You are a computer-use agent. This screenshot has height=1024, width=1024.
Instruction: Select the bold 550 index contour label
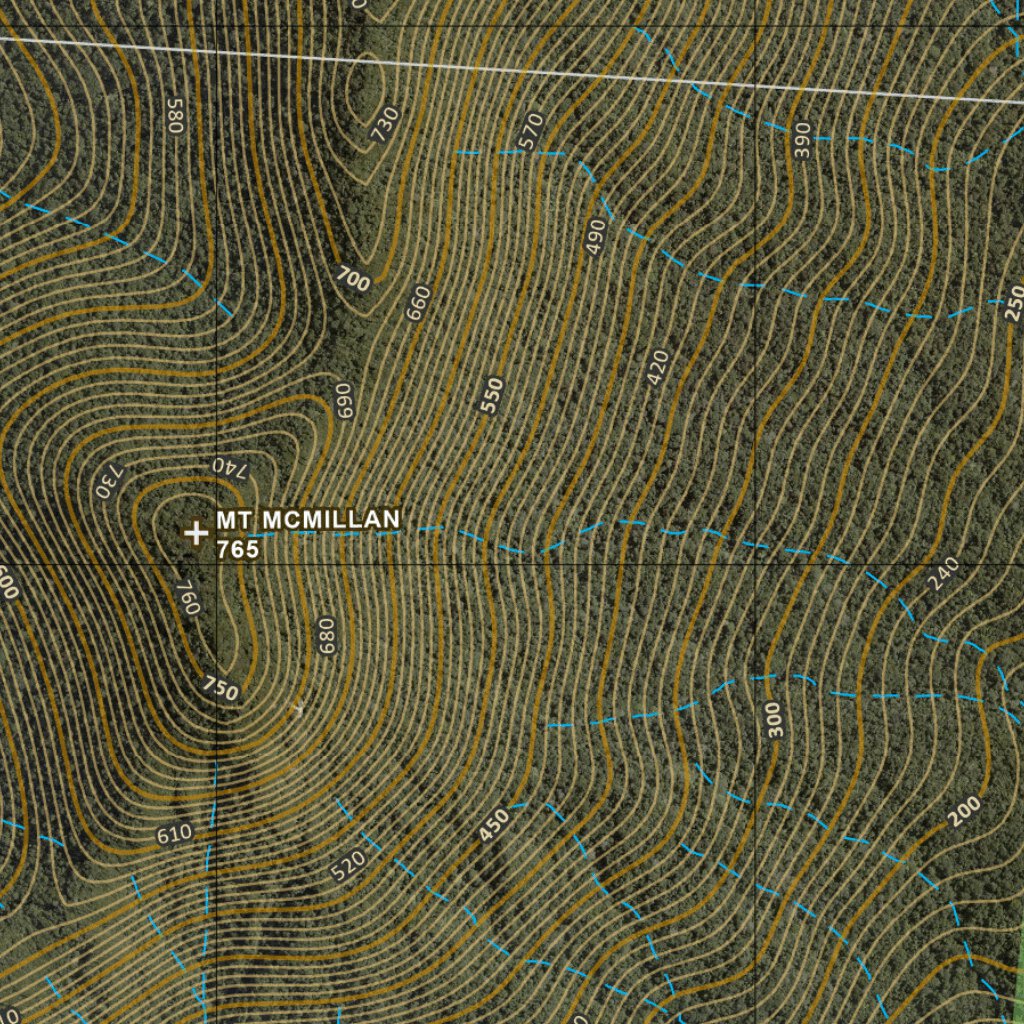coord(491,396)
